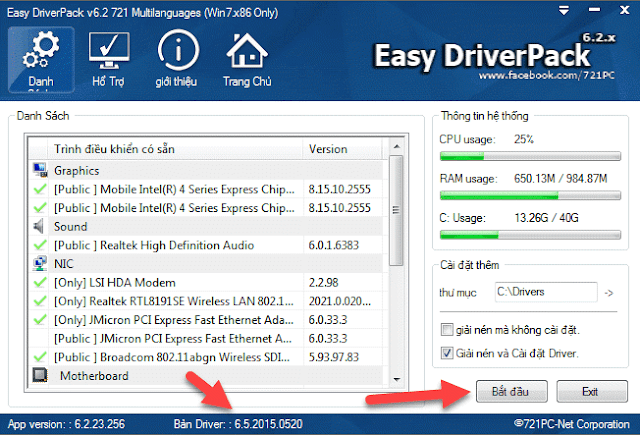The width and height of the screenshot is (640, 435).
Task: Click version cell 6.0.1.6383
Action: tap(334, 245)
